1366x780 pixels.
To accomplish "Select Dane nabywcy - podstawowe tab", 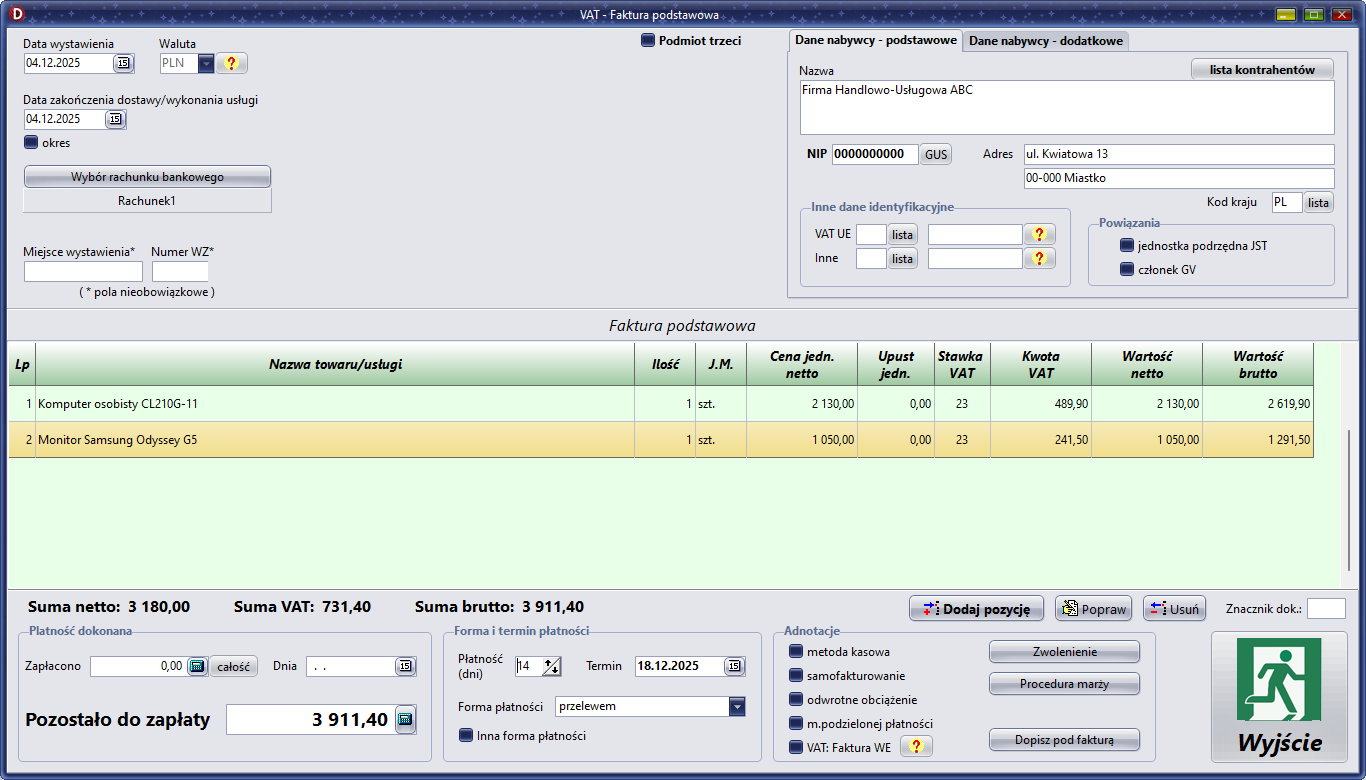I will [x=875, y=41].
